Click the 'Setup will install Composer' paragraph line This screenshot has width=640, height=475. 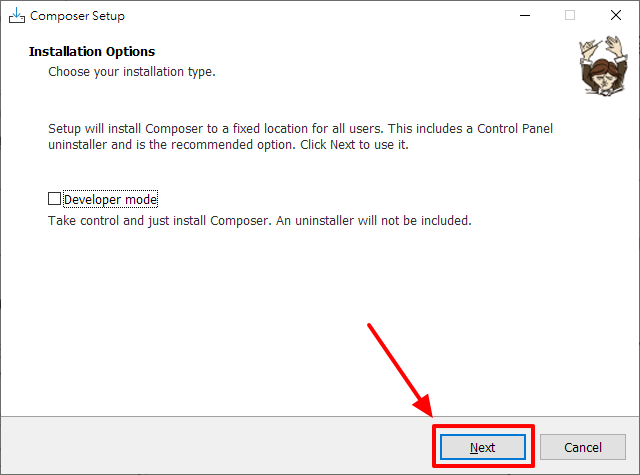(x=300, y=129)
